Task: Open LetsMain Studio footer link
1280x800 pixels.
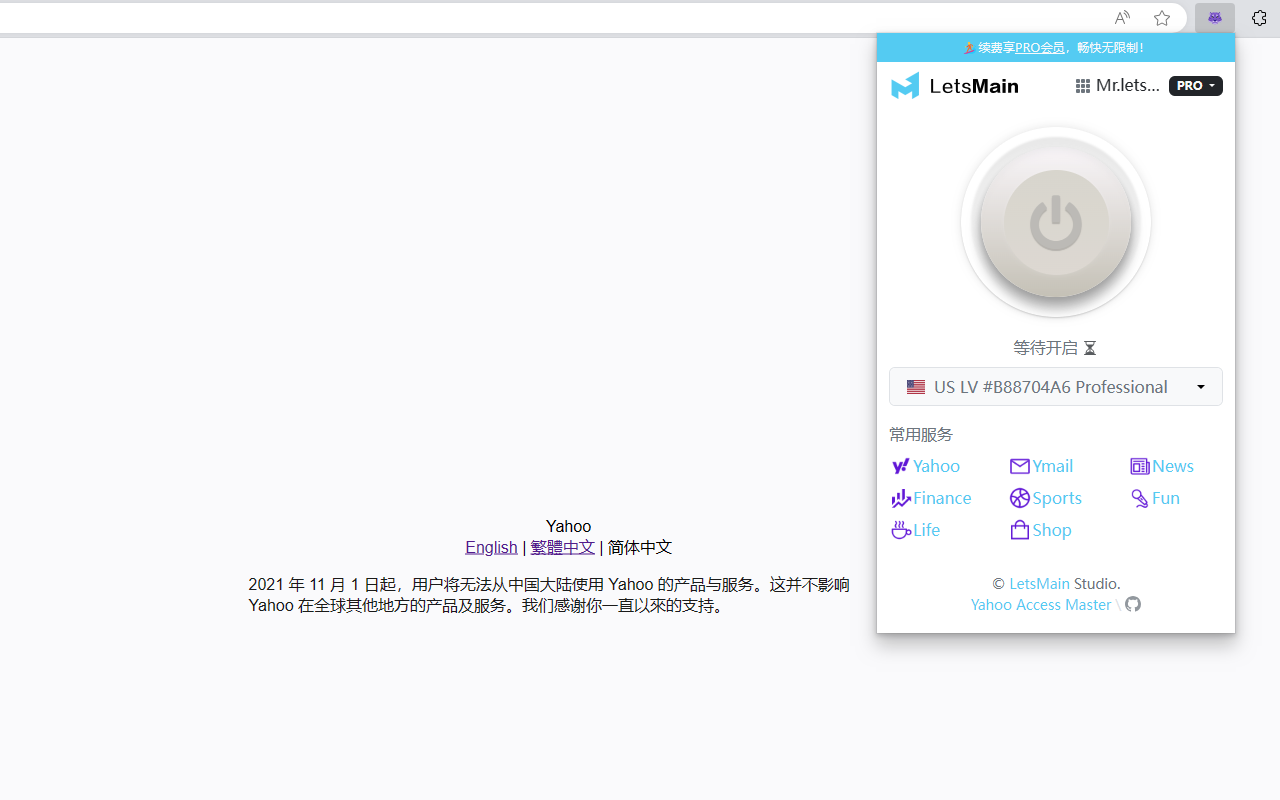Action: point(1039,583)
